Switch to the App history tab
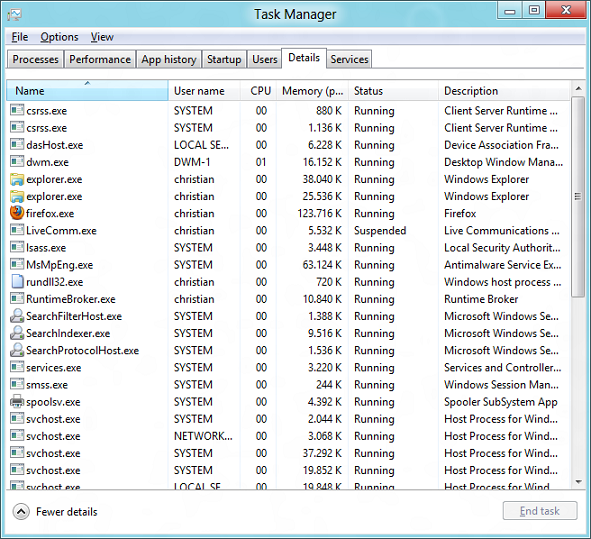 pyautogui.click(x=169, y=60)
